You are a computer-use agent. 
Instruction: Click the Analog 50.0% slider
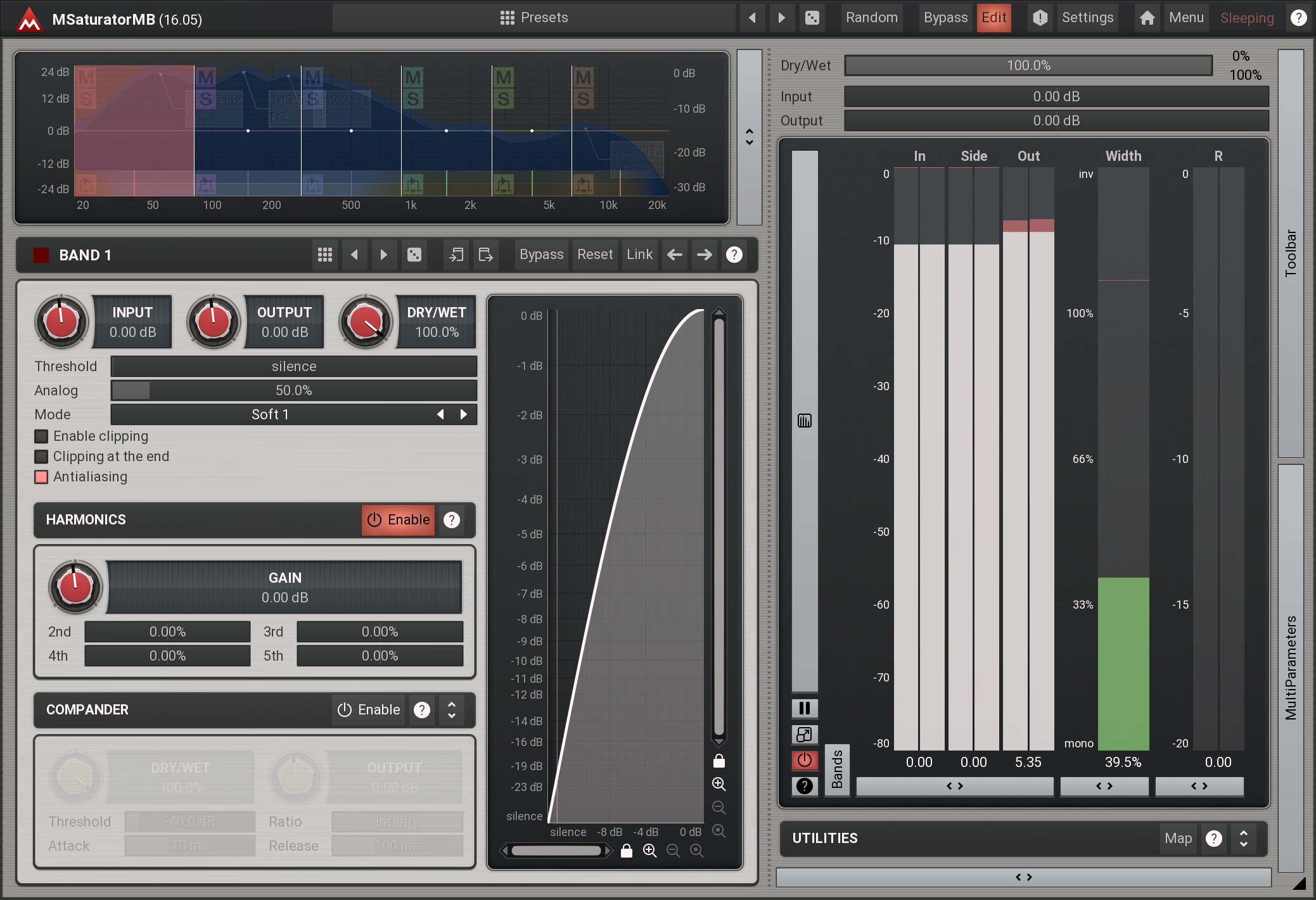(294, 390)
